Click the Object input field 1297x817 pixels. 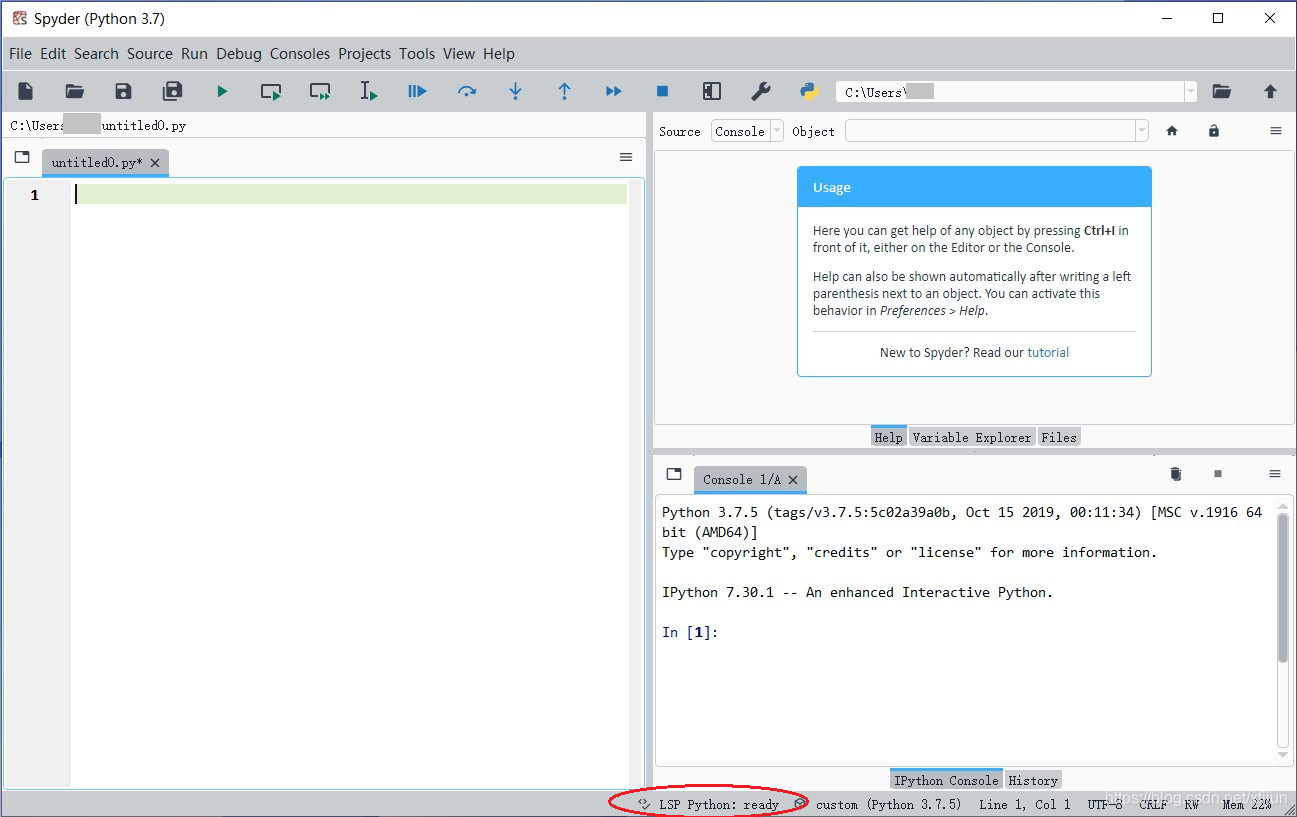tap(990, 131)
